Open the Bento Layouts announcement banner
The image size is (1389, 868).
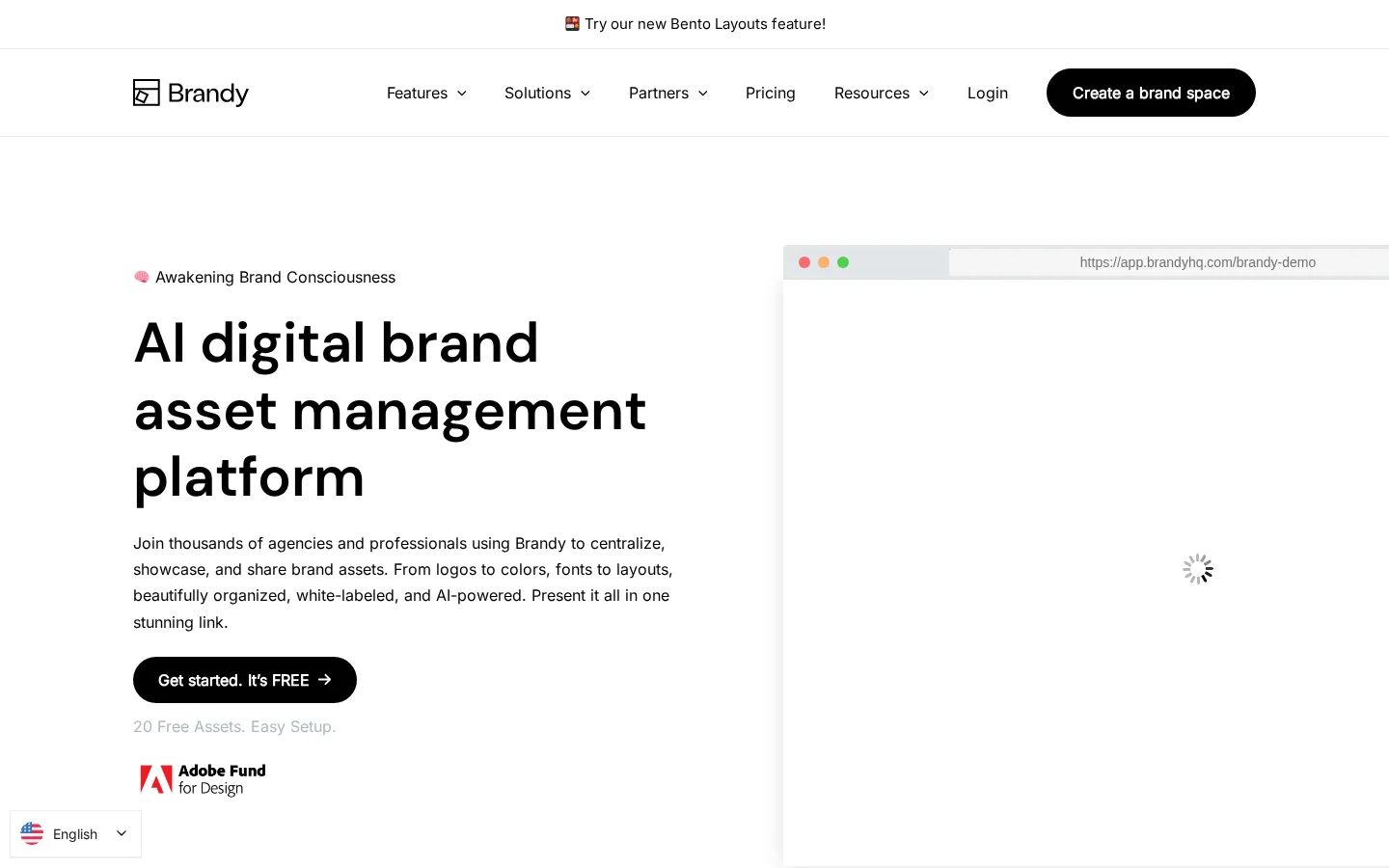[x=694, y=24]
